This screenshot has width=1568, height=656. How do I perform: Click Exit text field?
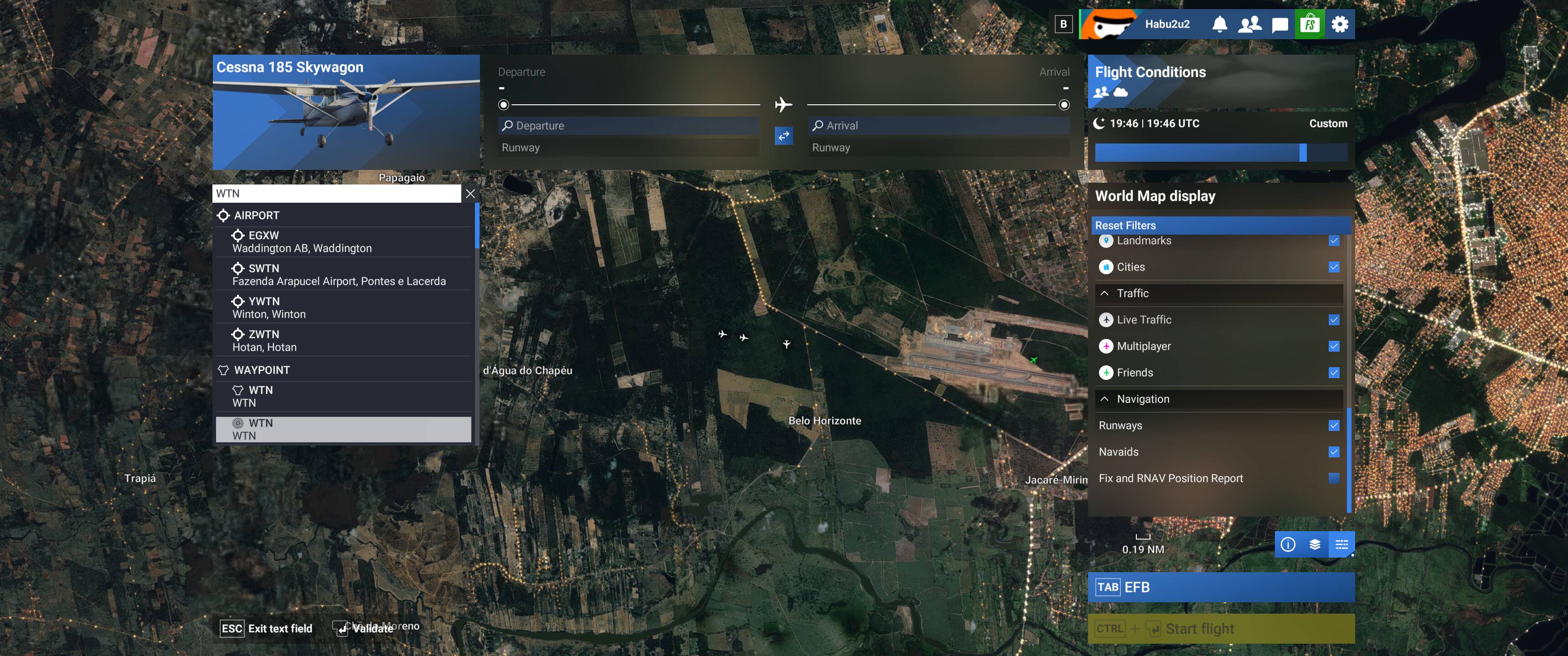(266, 629)
